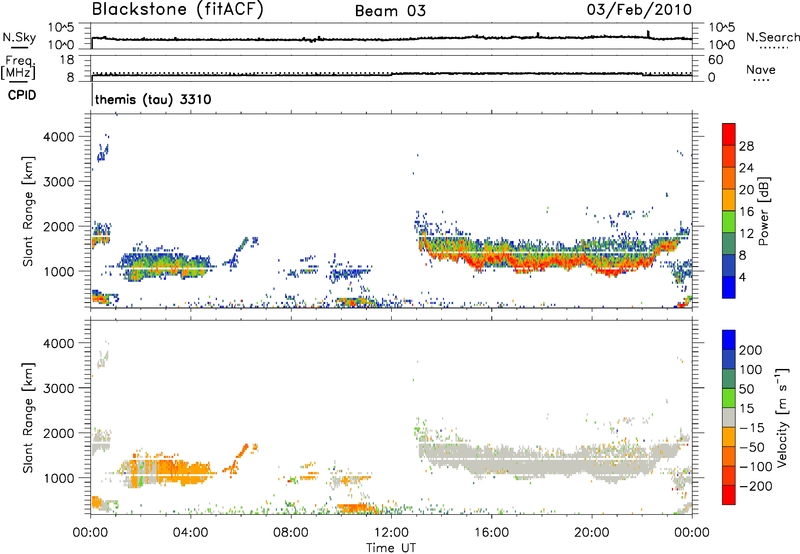This screenshot has height=554, width=800.
Task: Click the red top of power colorbar
Action: coord(729,134)
